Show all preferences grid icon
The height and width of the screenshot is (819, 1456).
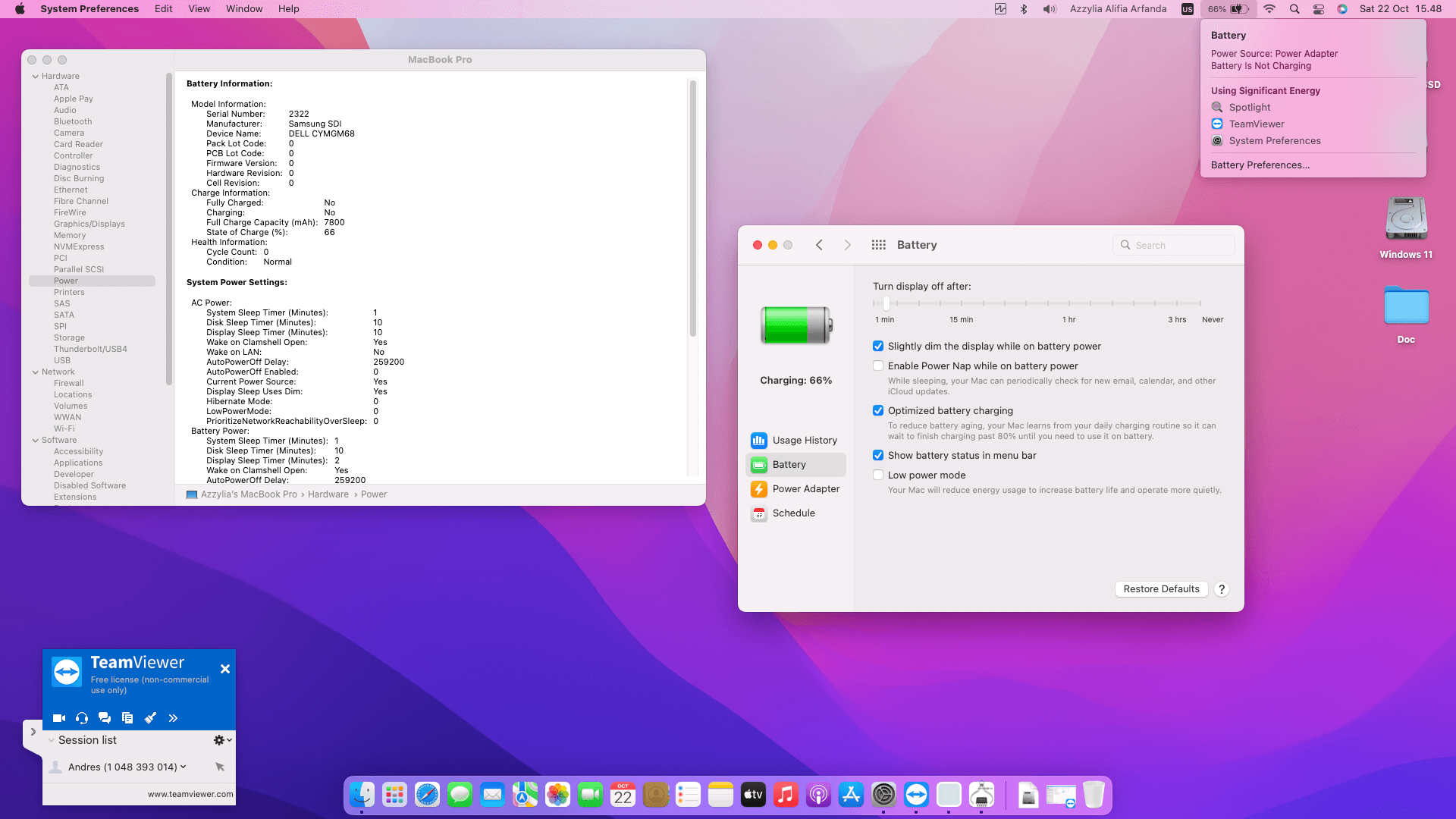pos(879,245)
